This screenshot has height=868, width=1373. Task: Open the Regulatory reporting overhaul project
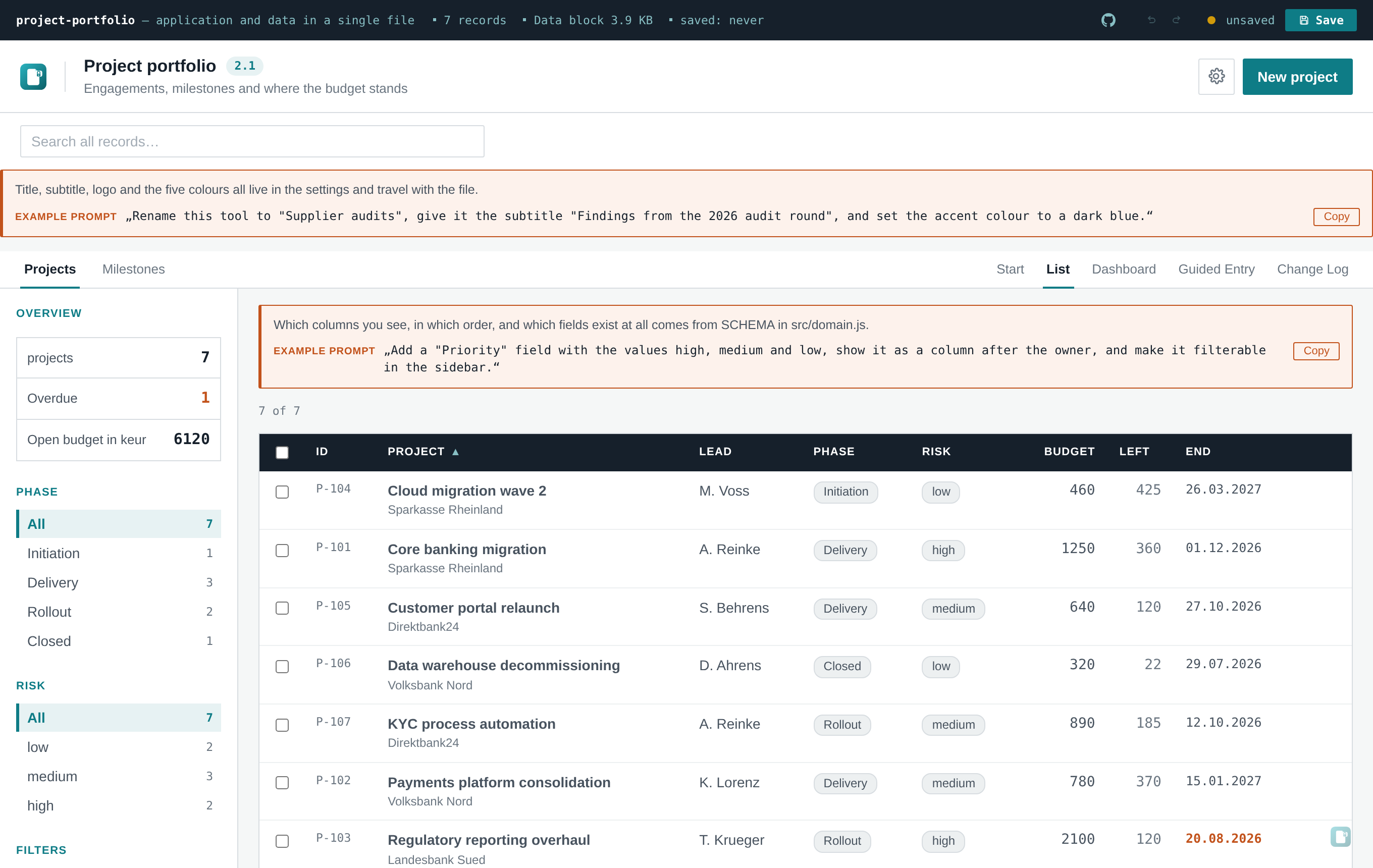point(489,840)
